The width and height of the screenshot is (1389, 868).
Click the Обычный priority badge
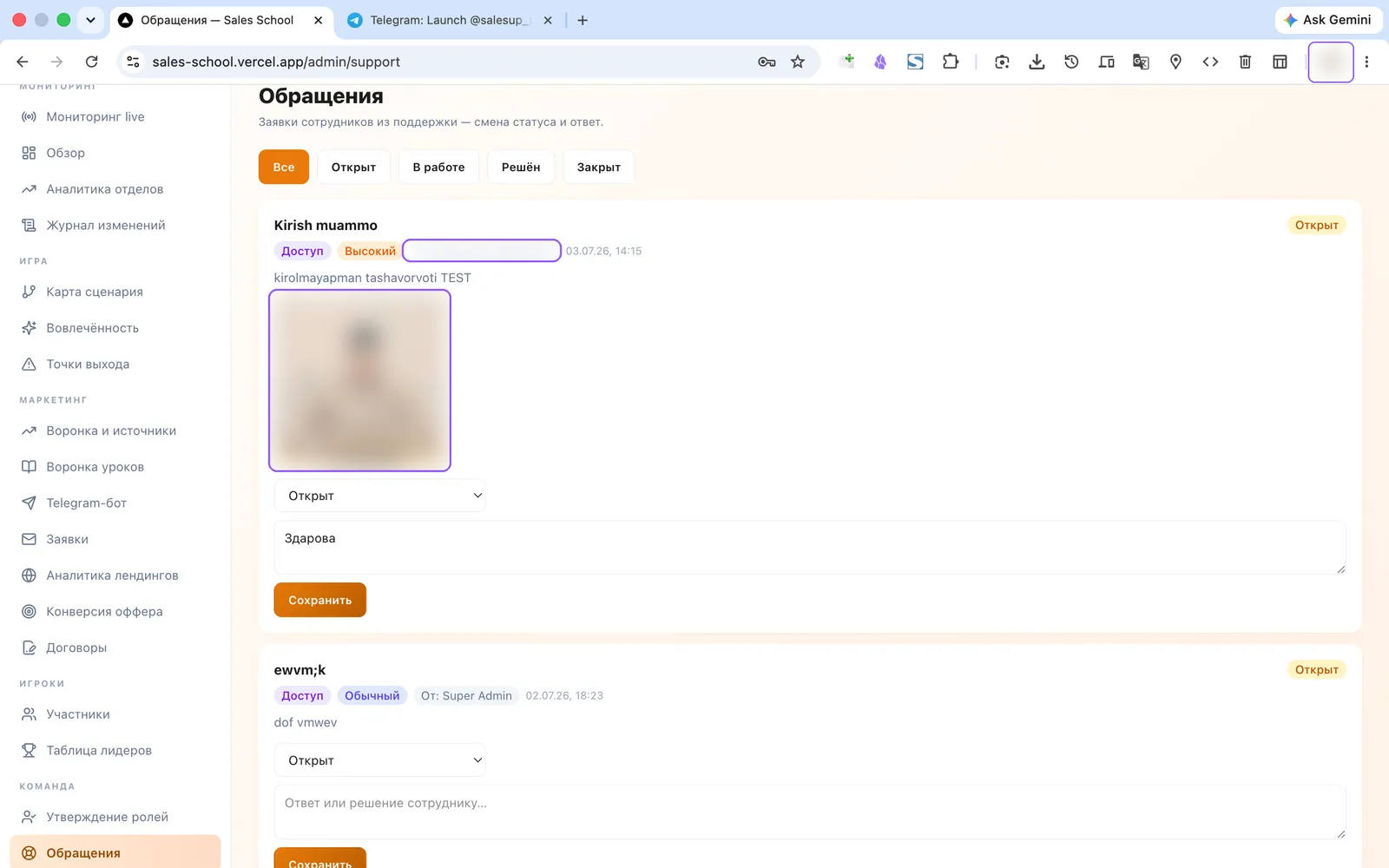372,695
